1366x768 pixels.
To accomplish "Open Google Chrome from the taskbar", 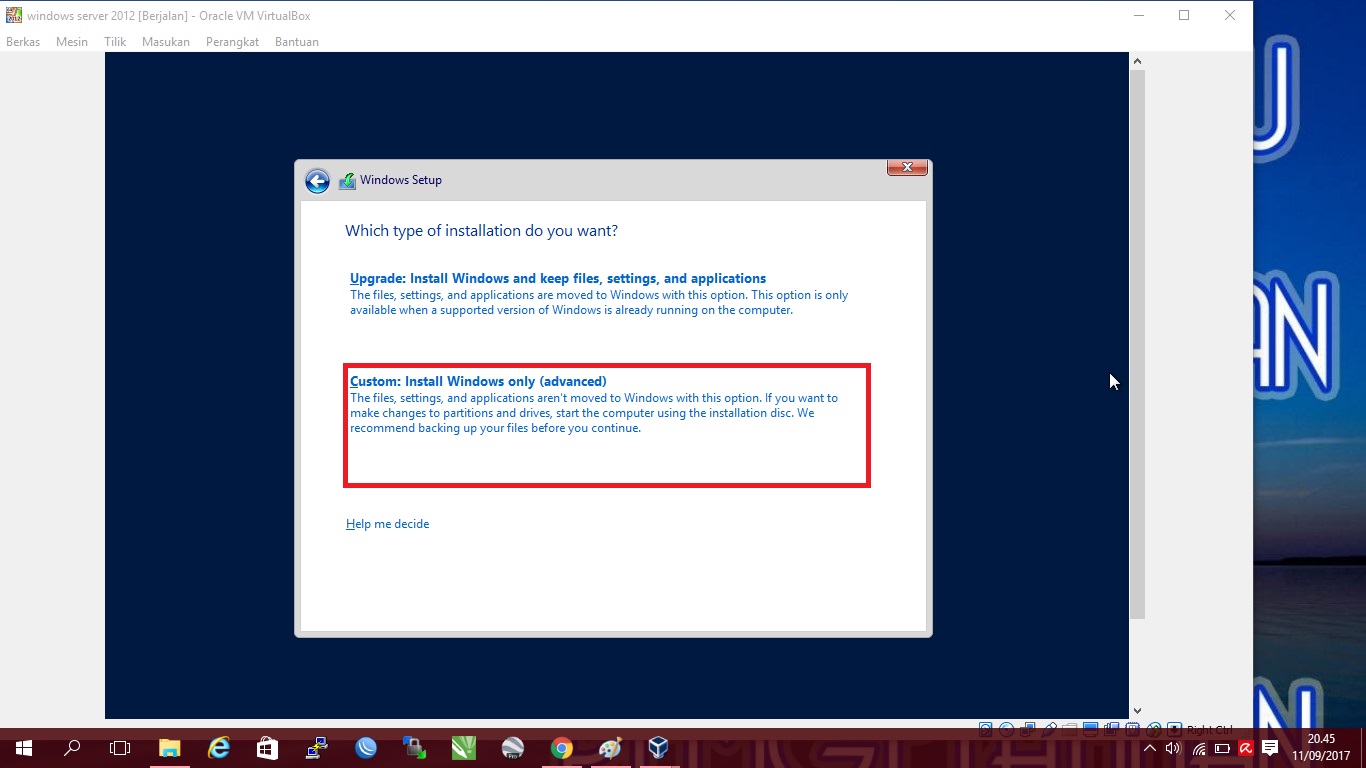I will pyautogui.click(x=561, y=748).
